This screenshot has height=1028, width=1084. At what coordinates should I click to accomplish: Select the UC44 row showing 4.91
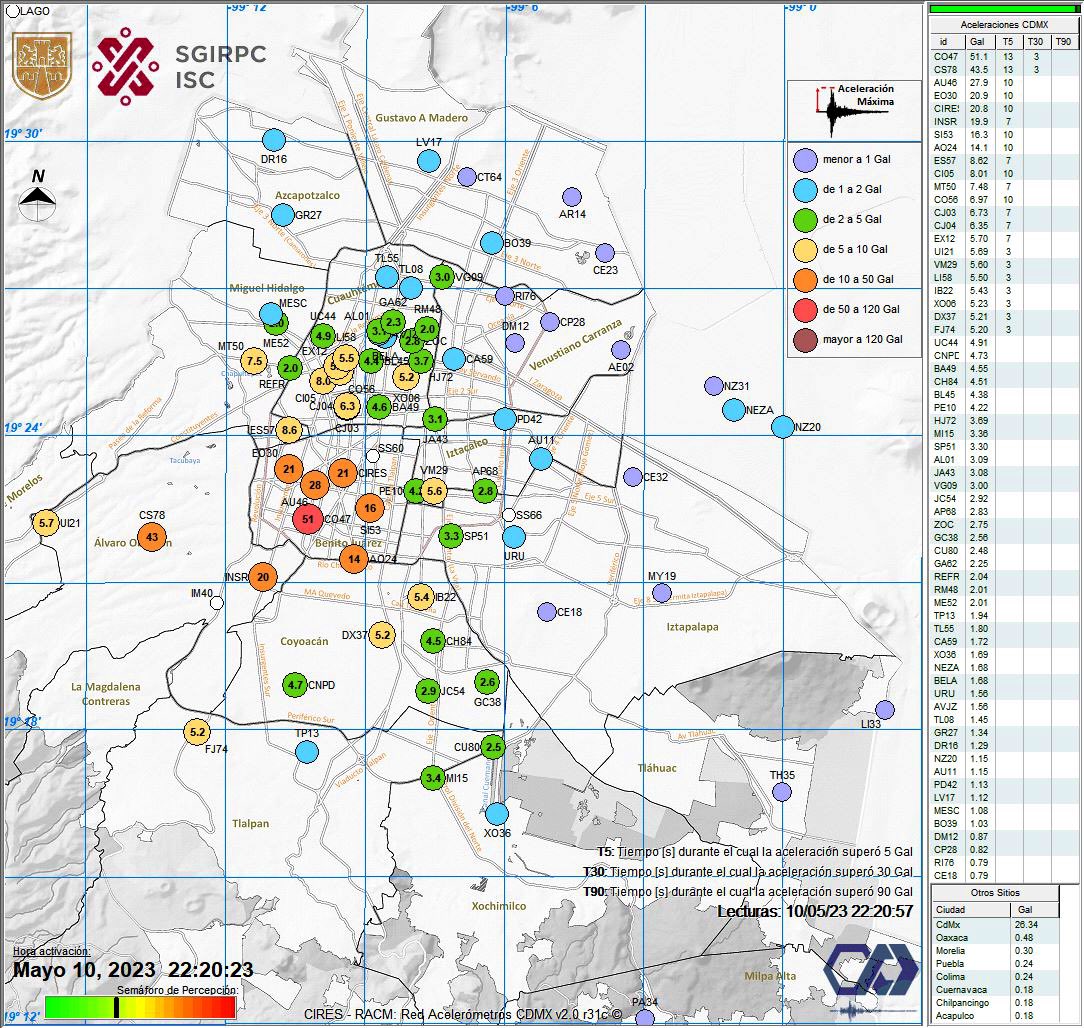point(1003,342)
